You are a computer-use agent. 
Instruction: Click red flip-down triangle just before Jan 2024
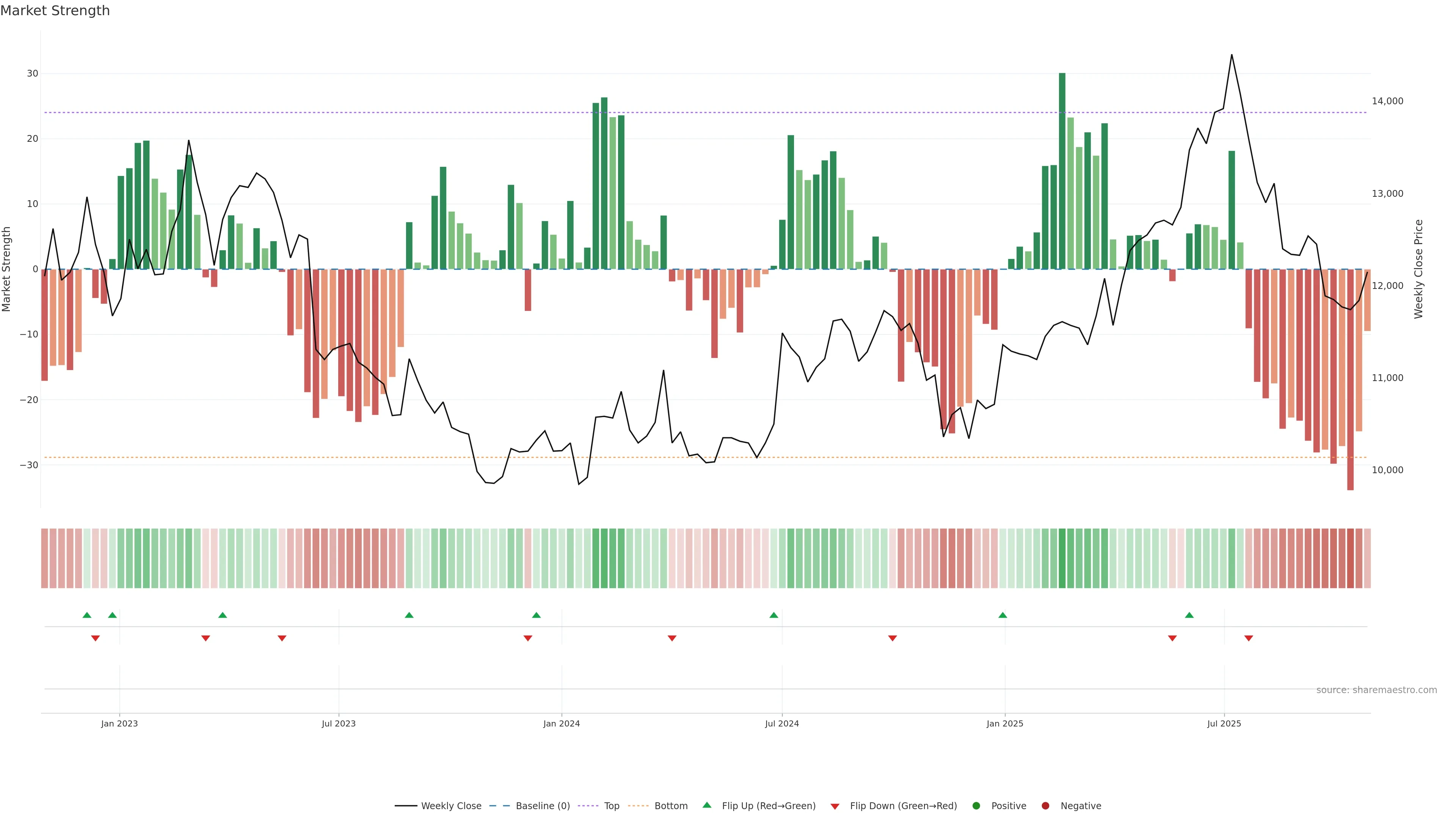coord(528,638)
